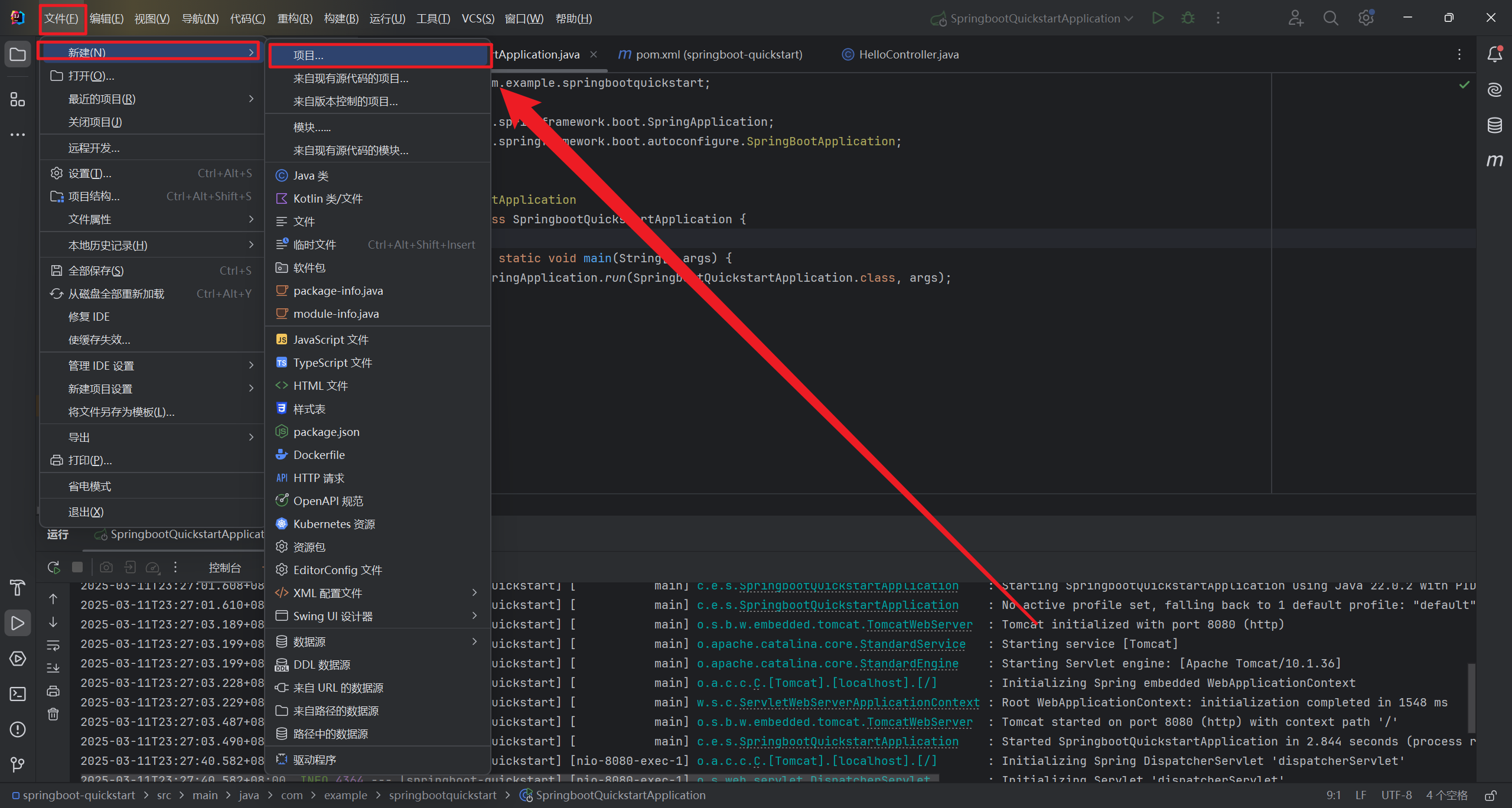Open the Notifications bell icon
The width and height of the screenshot is (1512, 808).
click(1494, 54)
